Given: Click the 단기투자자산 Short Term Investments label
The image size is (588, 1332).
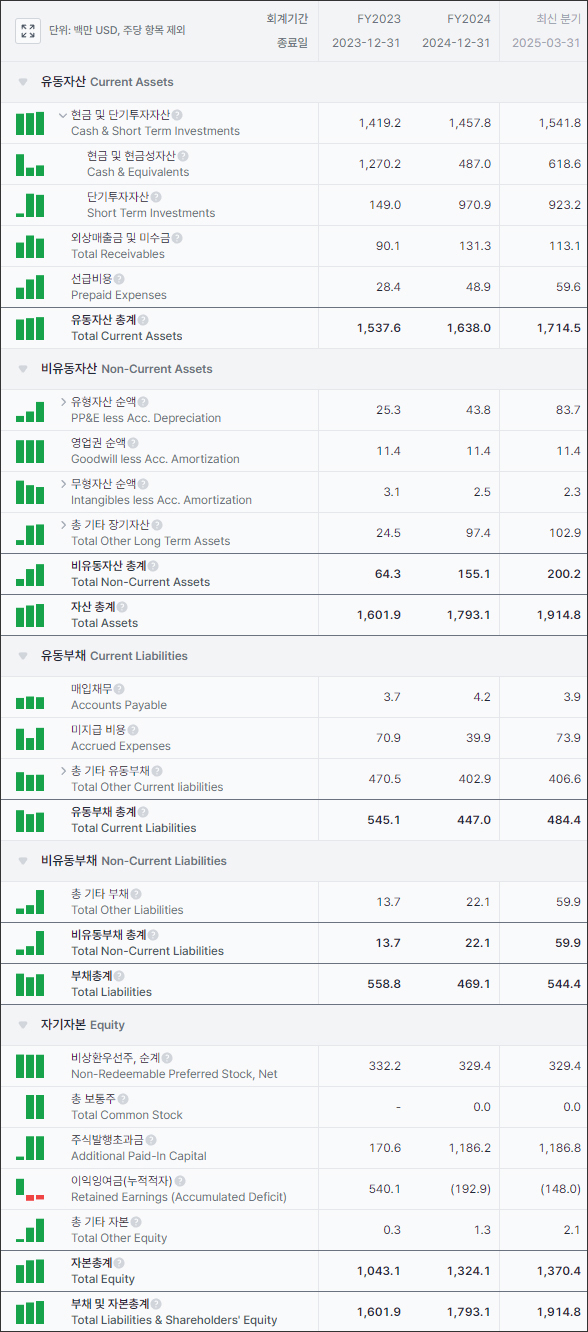Looking at the screenshot, I should pos(151,205).
